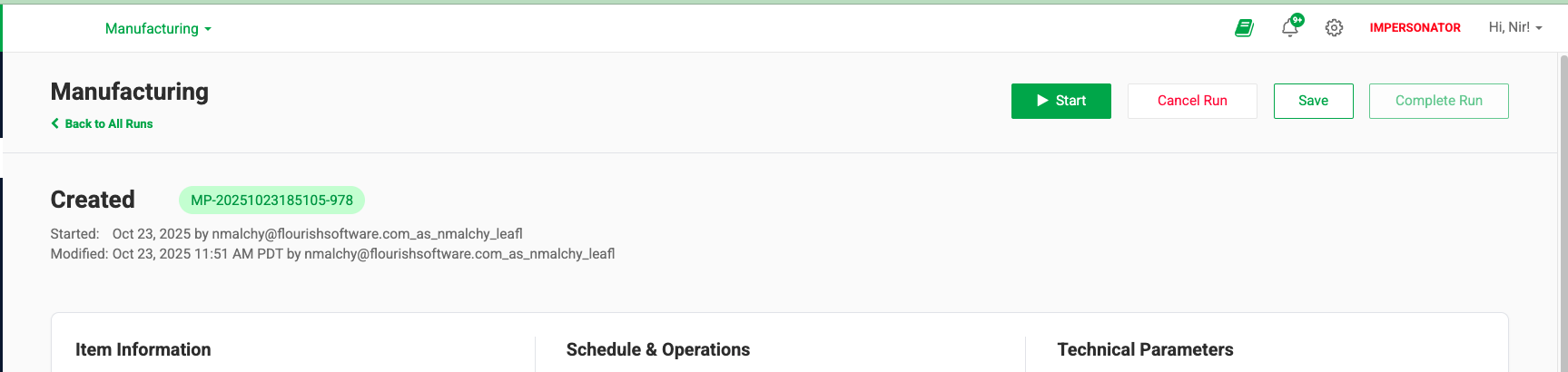Open the "Hi, Nir!" user menu

pyautogui.click(x=1514, y=28)
